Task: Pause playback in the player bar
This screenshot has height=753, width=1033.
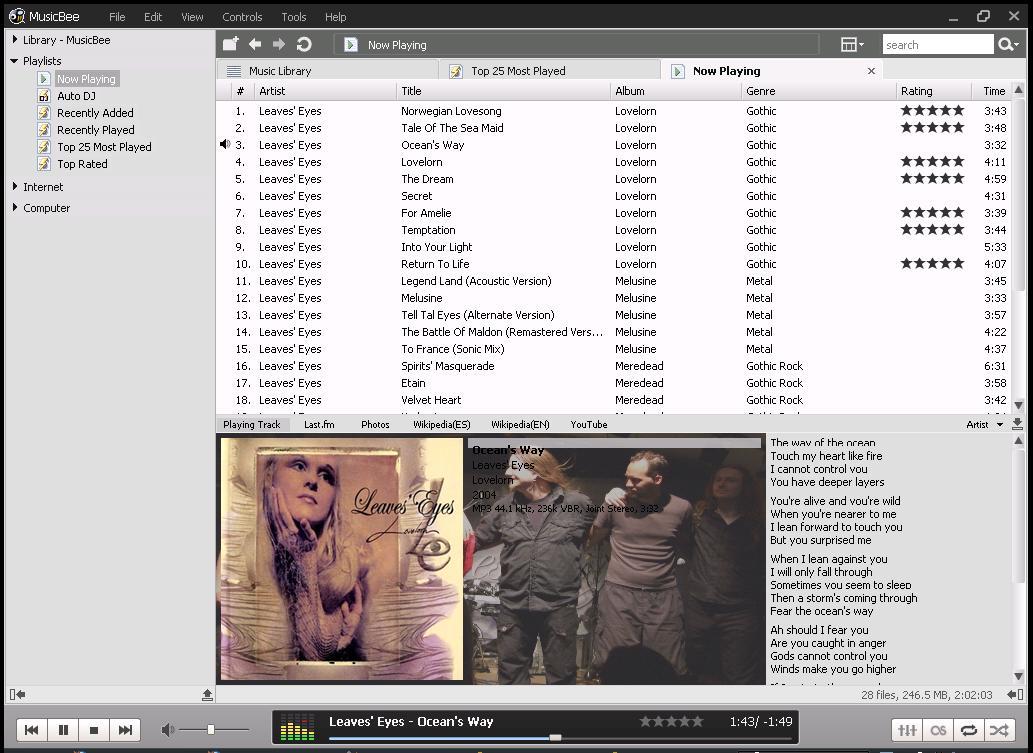Action: (63, 729)
